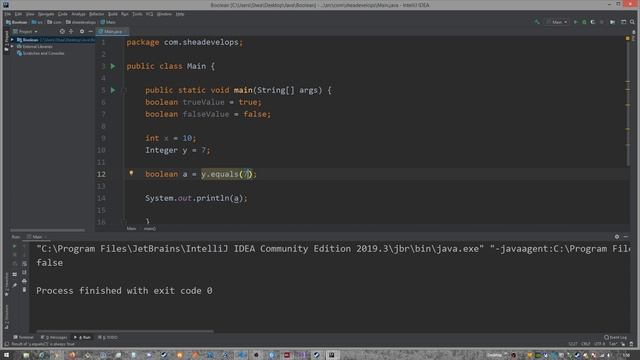Hide the Run panel with the minus icon
Viewport: 640px width, 360px height.
point(626,237)
